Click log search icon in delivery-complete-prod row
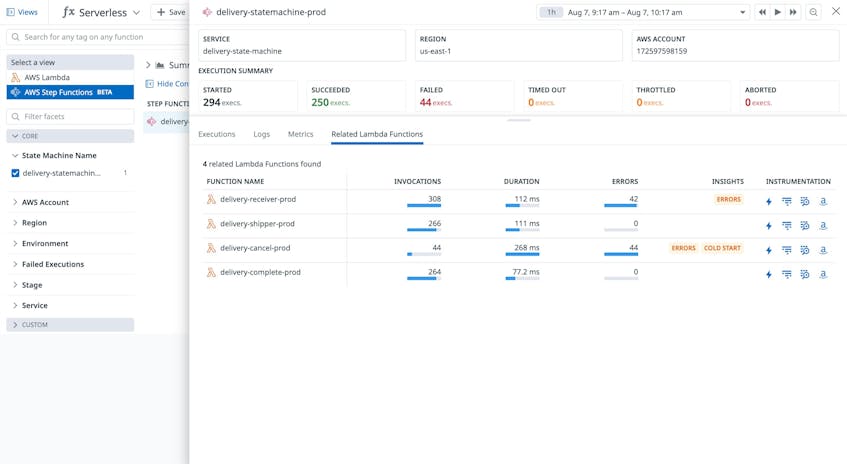This screenshot has width=847, height=464. (x=805, y=274)
